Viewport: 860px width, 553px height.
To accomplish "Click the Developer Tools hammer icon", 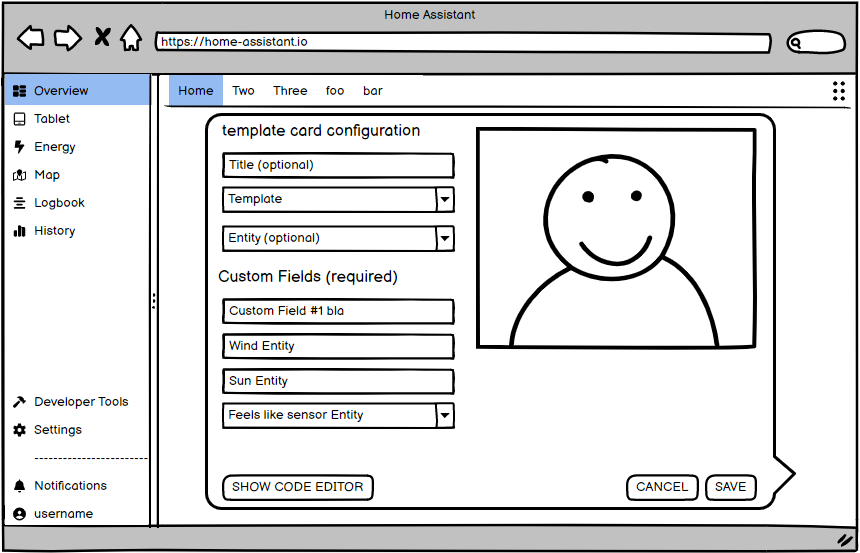I will pyautogui.click(x=19, y=402).
